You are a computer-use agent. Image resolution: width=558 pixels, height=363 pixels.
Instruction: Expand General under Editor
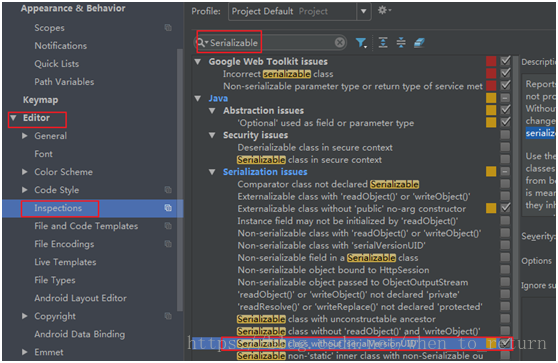(25, 136)
